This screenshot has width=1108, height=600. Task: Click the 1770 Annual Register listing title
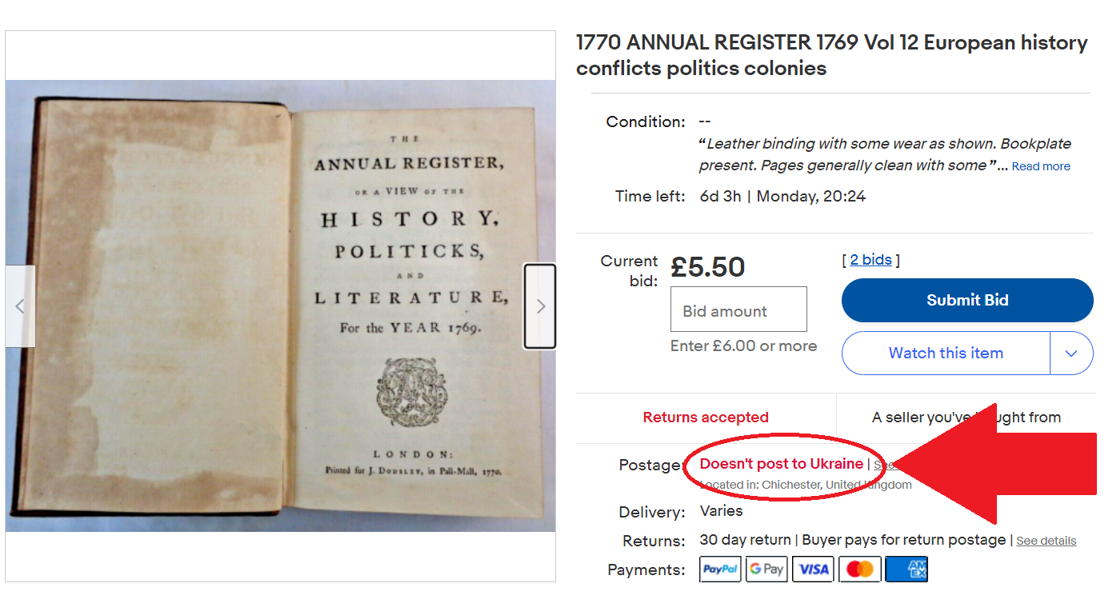click(831, 55)
